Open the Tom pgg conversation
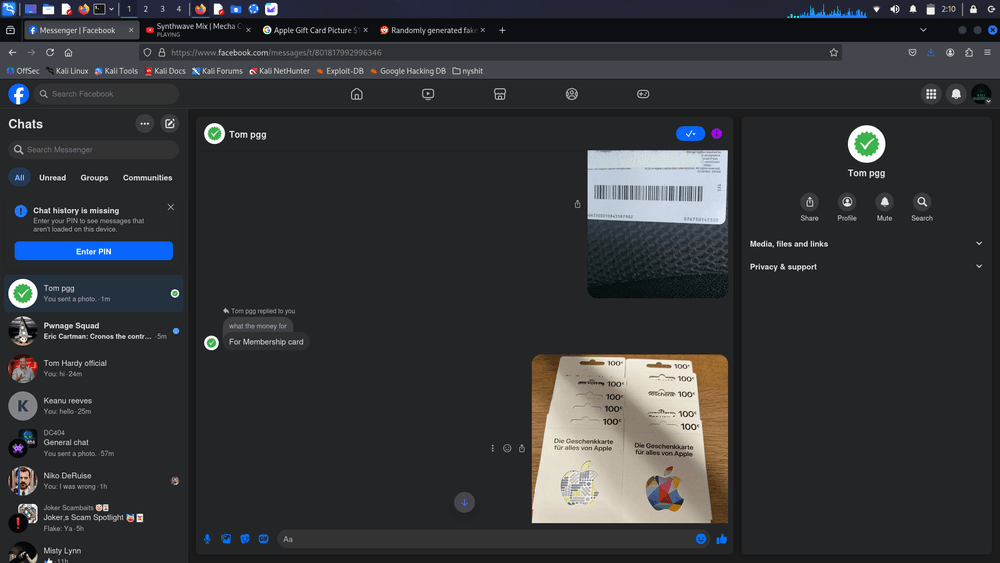Screen dimensions: 1000x563 [94, 293]
